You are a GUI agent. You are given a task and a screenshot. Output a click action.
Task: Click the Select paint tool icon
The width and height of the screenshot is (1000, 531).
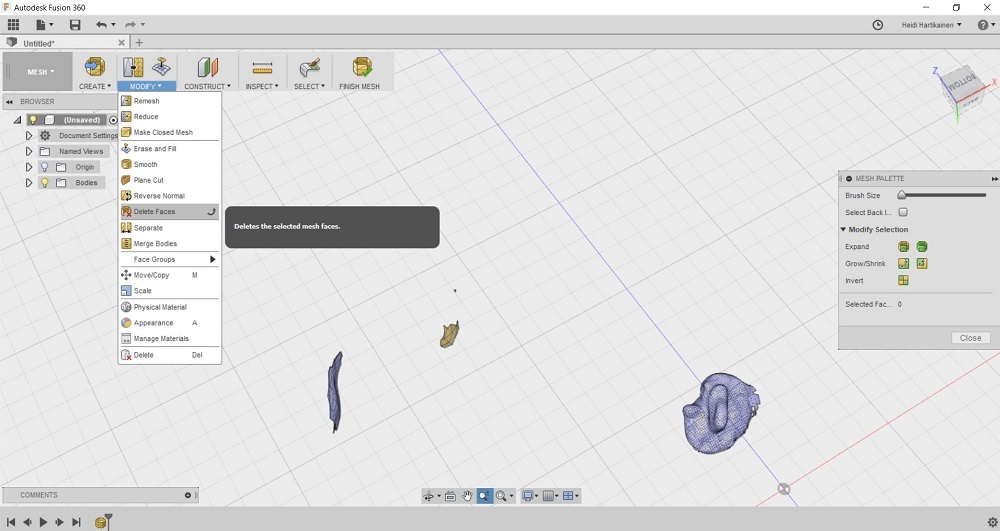[309, 67]
